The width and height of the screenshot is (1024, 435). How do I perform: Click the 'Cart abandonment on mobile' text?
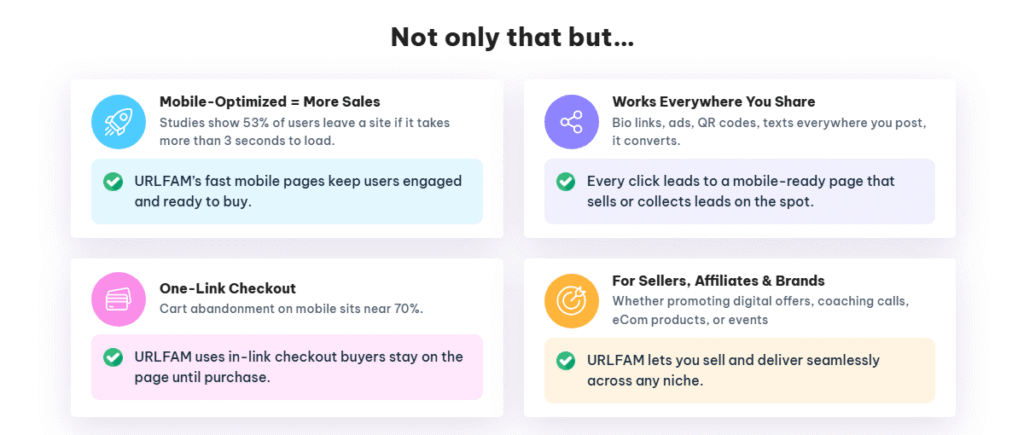(x=291, y=308)
